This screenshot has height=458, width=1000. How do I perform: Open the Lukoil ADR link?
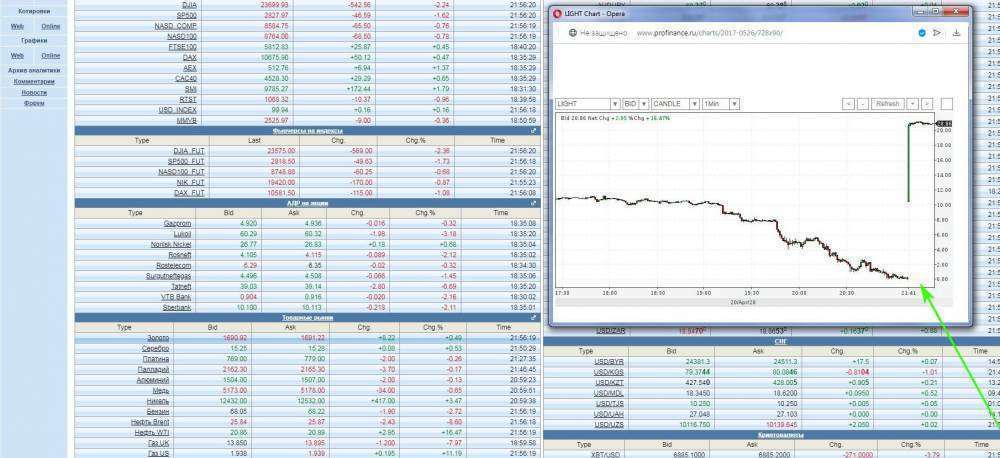click(x=182, y=234)
